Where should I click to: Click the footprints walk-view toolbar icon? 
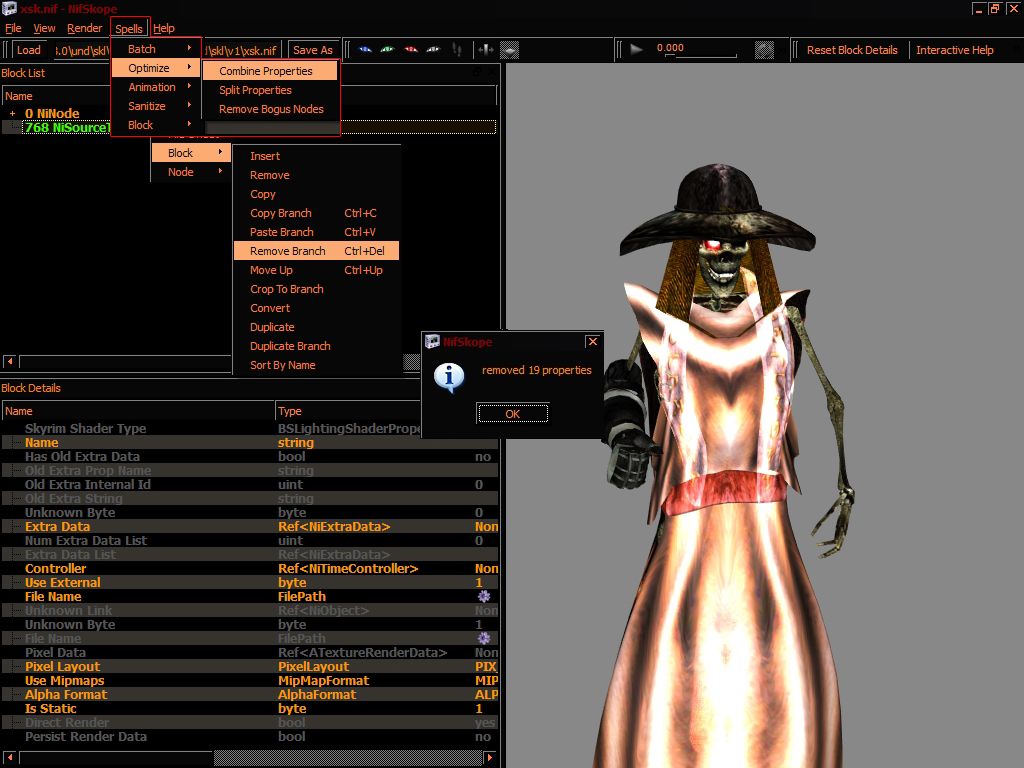click(457, 50)
